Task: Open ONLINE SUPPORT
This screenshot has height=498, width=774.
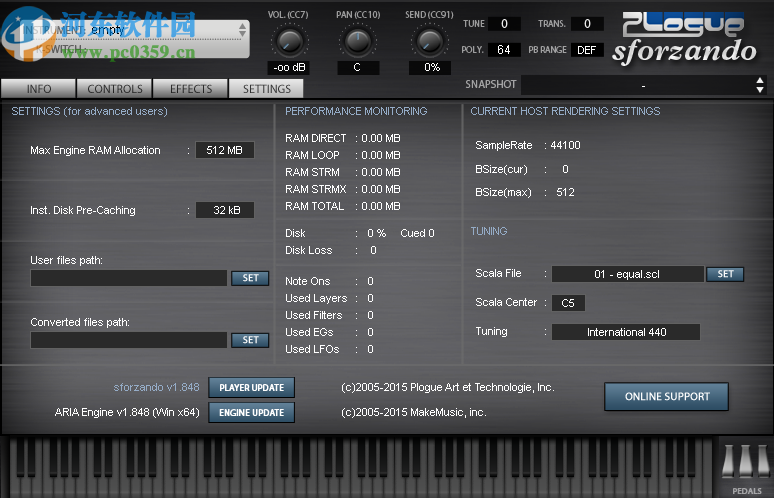Action: [x=666, y=397]
